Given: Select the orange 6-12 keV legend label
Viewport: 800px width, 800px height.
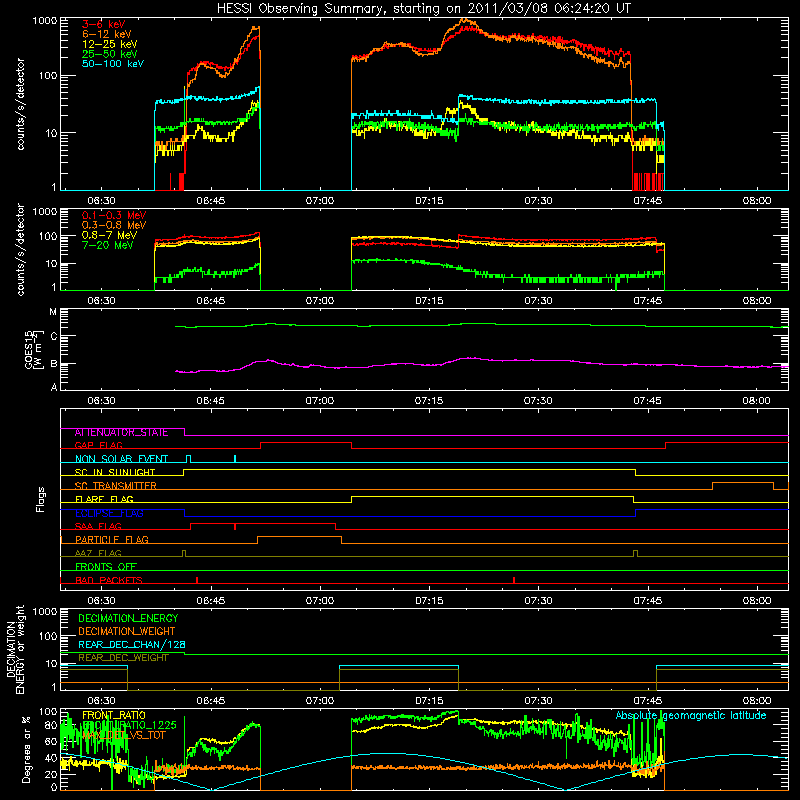Looking at the screenshot, I should 107,34.
